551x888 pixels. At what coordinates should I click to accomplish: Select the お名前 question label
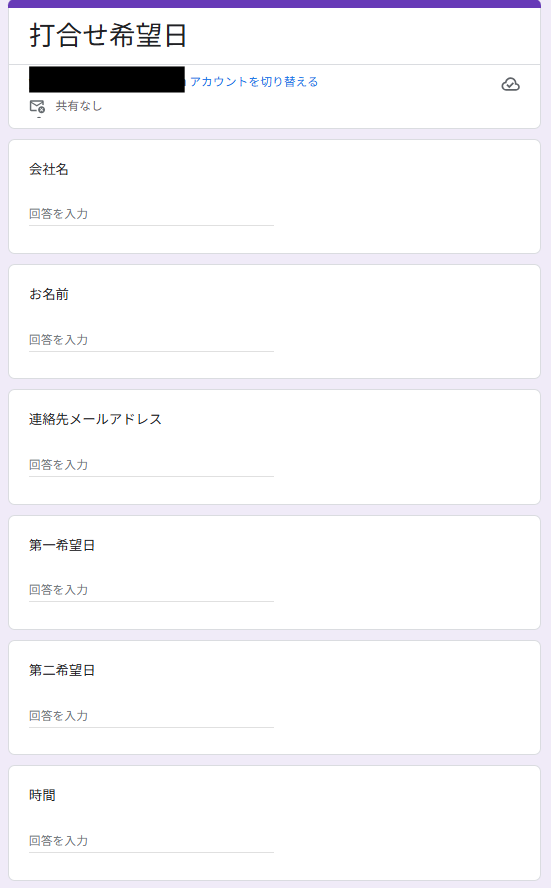tap(49, 294)
